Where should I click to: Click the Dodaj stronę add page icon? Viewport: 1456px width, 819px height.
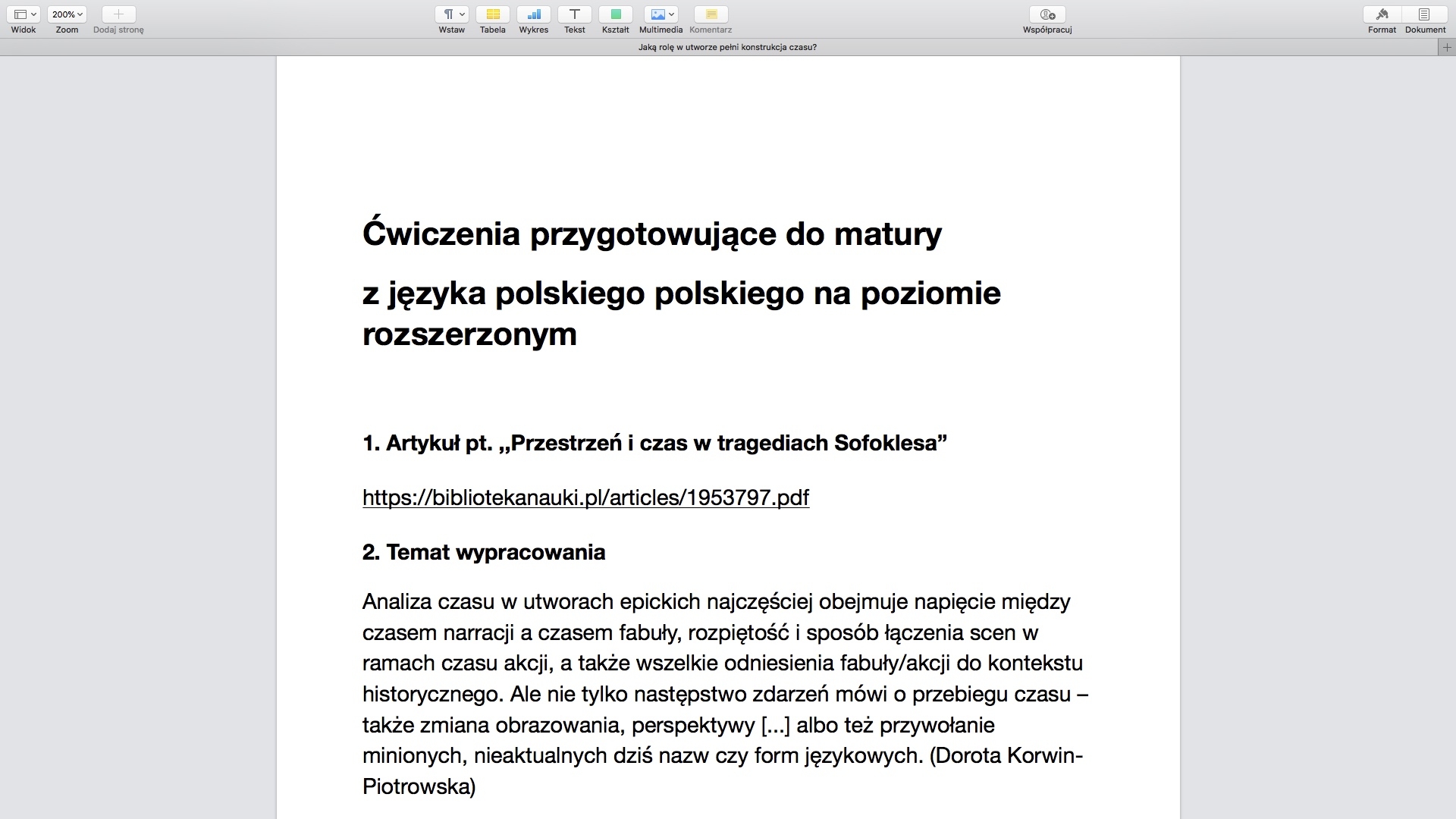tap(118, 14)
